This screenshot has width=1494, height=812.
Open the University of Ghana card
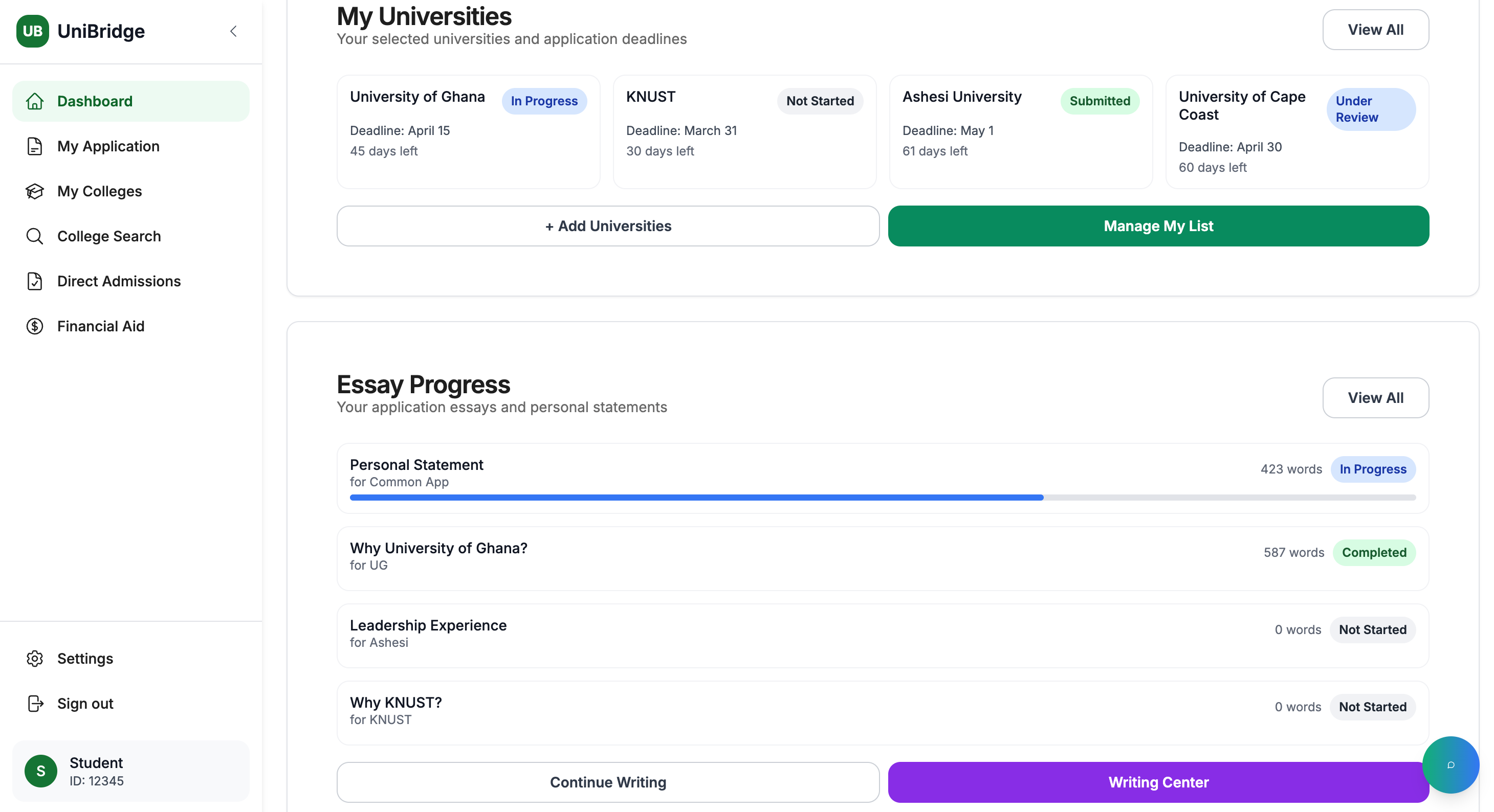468,131
